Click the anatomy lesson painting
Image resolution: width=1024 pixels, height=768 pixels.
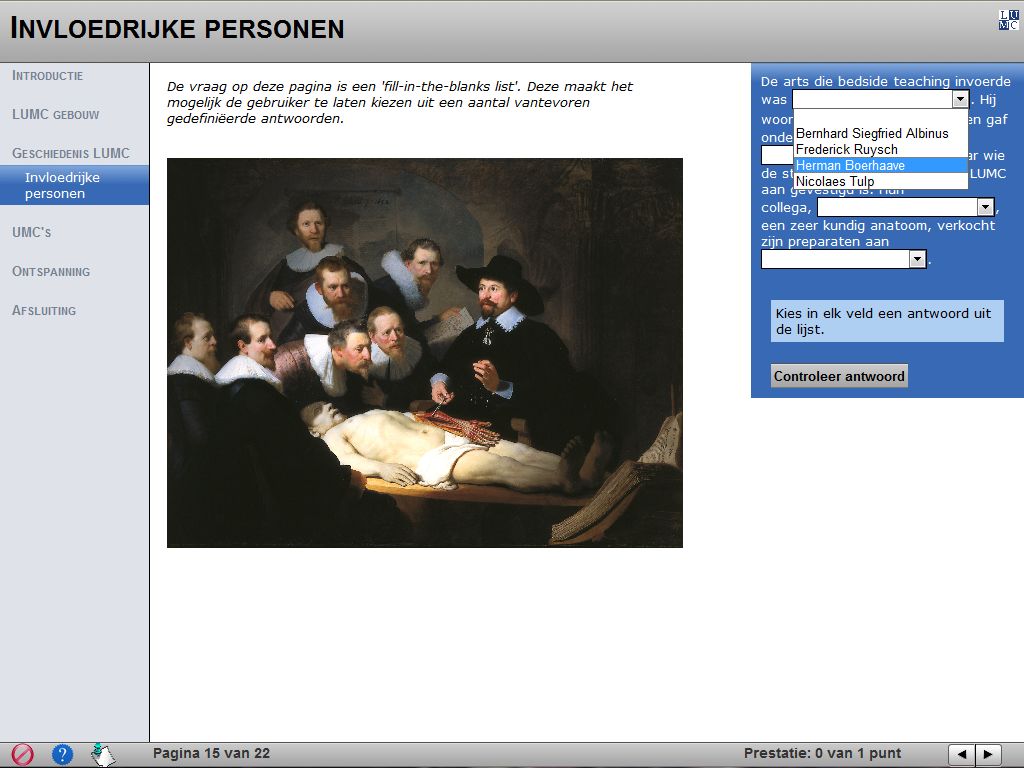(x=425, y=353)
